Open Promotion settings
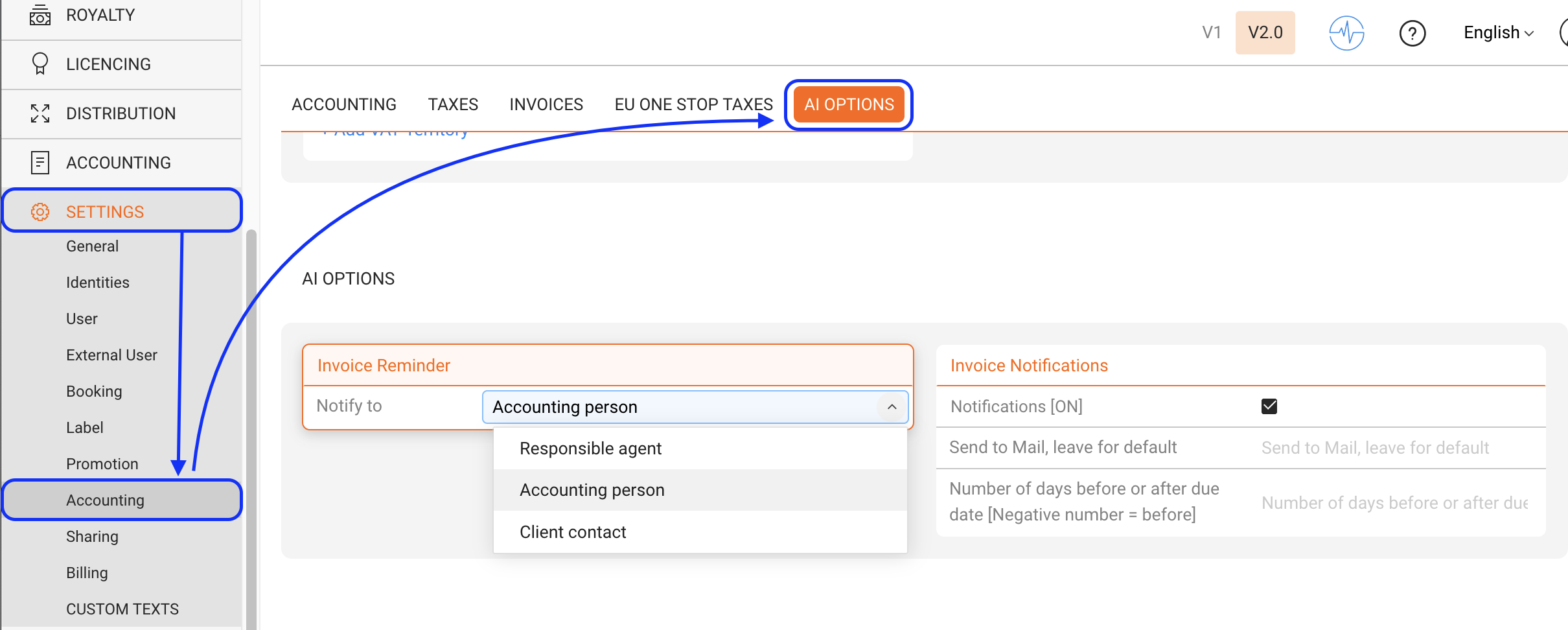Screen dimensions: 1568x630 coord(102,464)
